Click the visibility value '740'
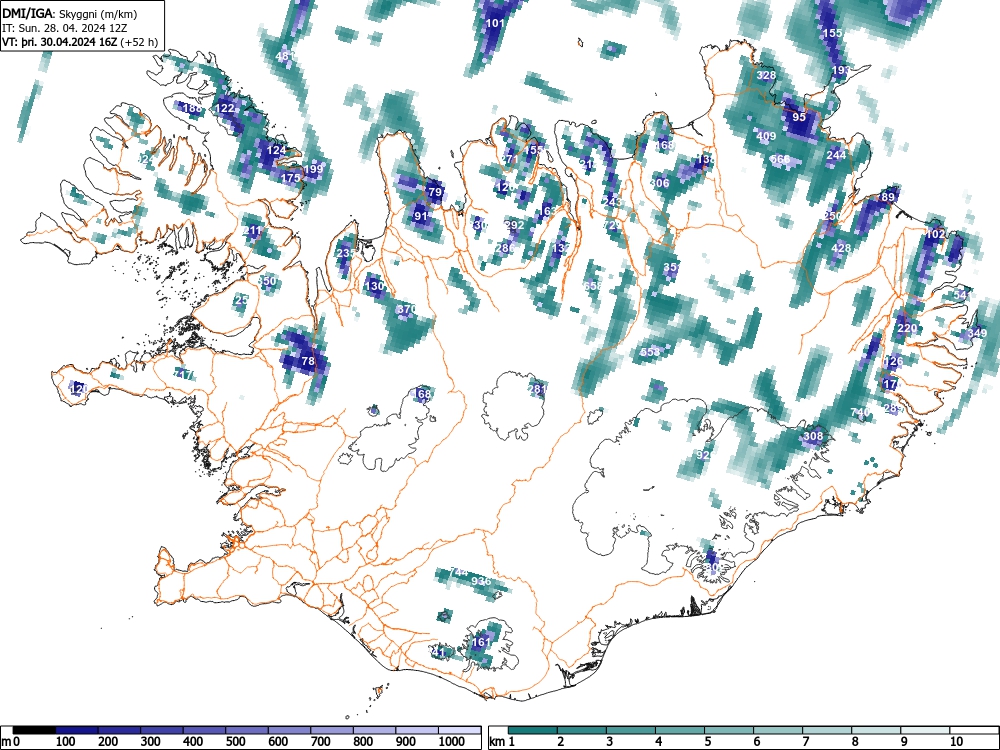 (x=860, y=413)
